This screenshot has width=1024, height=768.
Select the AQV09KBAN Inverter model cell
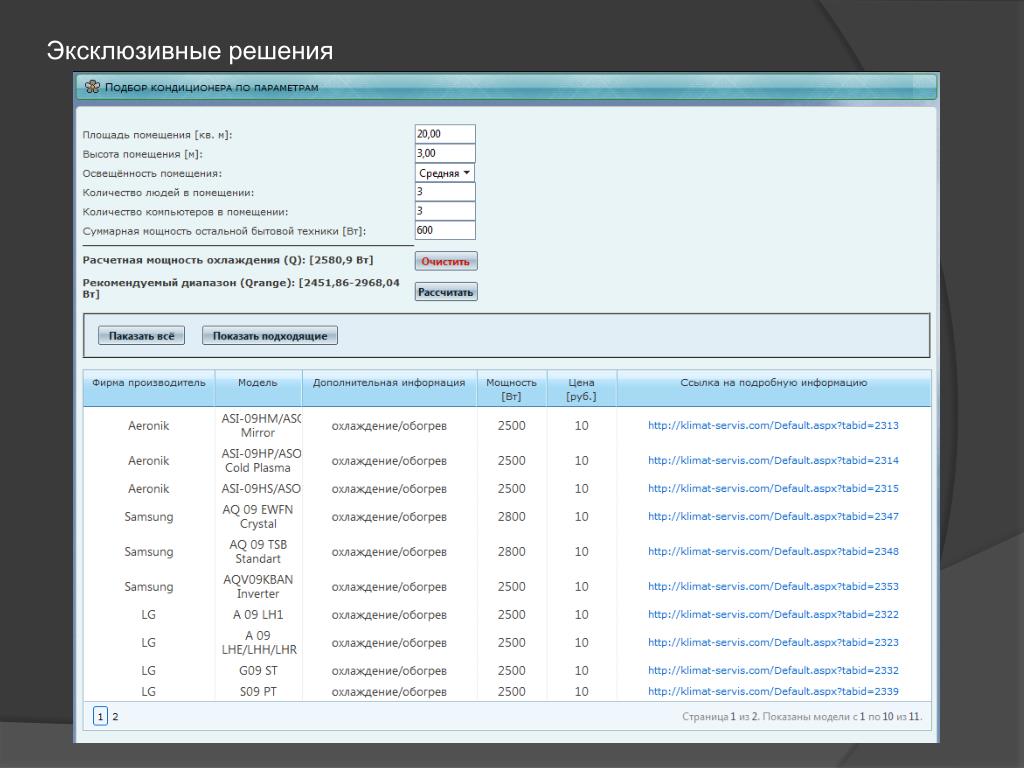coord(258,586)
